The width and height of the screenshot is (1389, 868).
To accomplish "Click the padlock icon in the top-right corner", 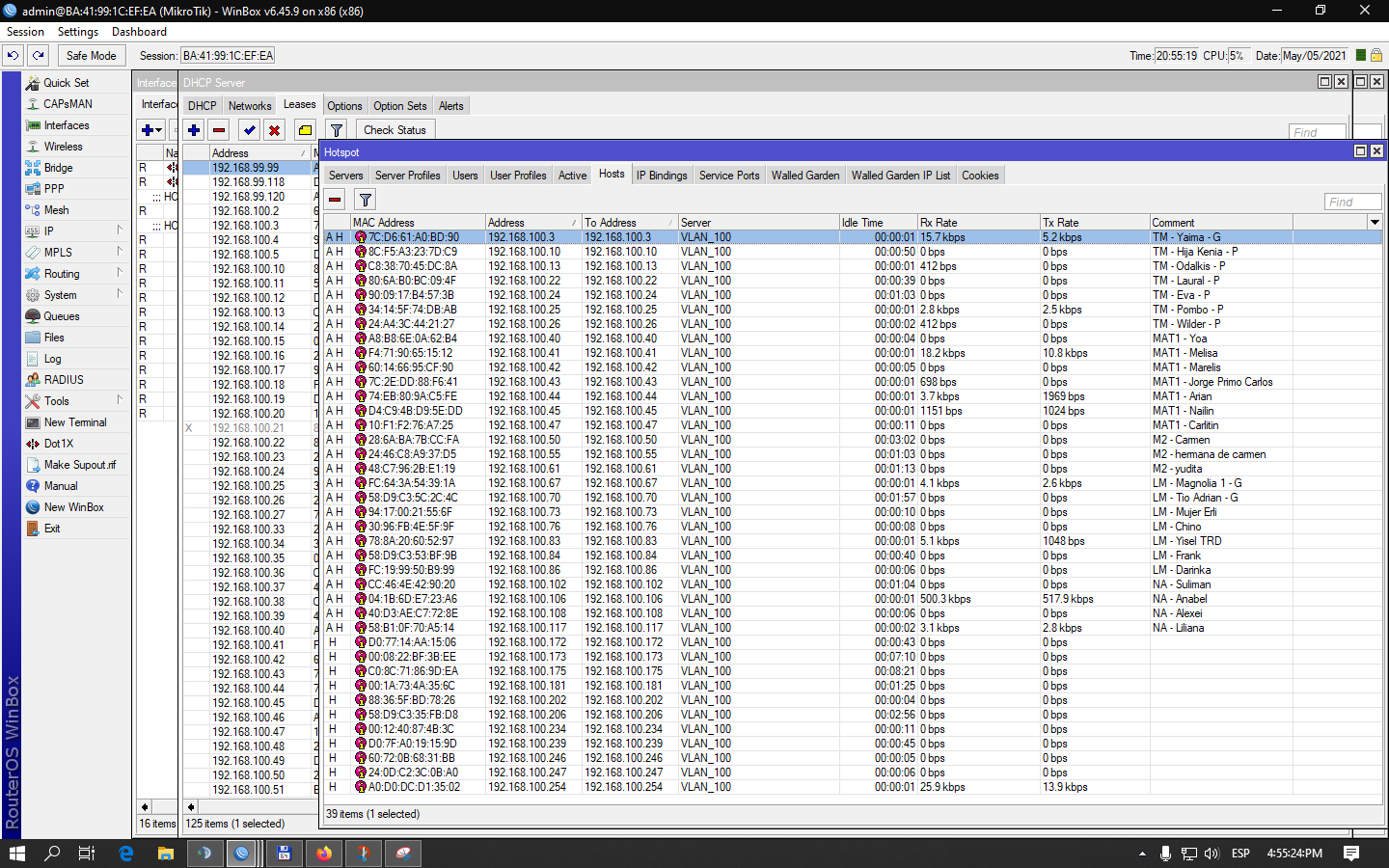I will (1376, 56).
